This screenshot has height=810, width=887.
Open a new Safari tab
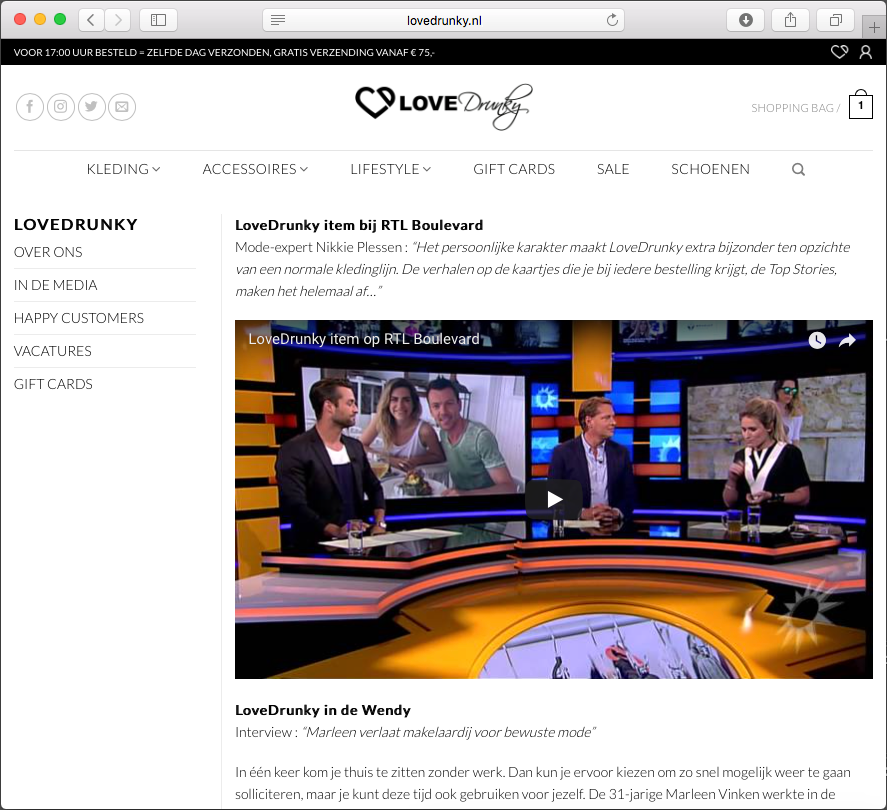click(x=874, y=27)
